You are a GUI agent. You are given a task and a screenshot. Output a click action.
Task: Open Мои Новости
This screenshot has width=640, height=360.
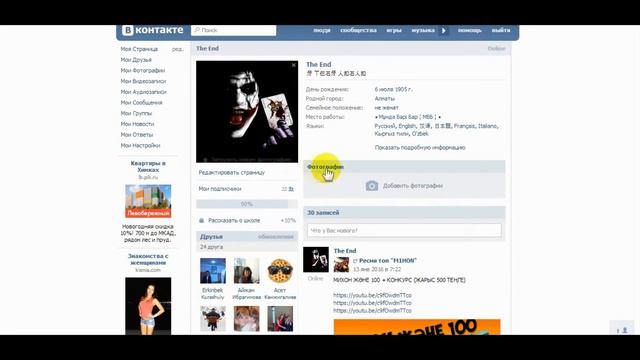[x=137, y=124]
